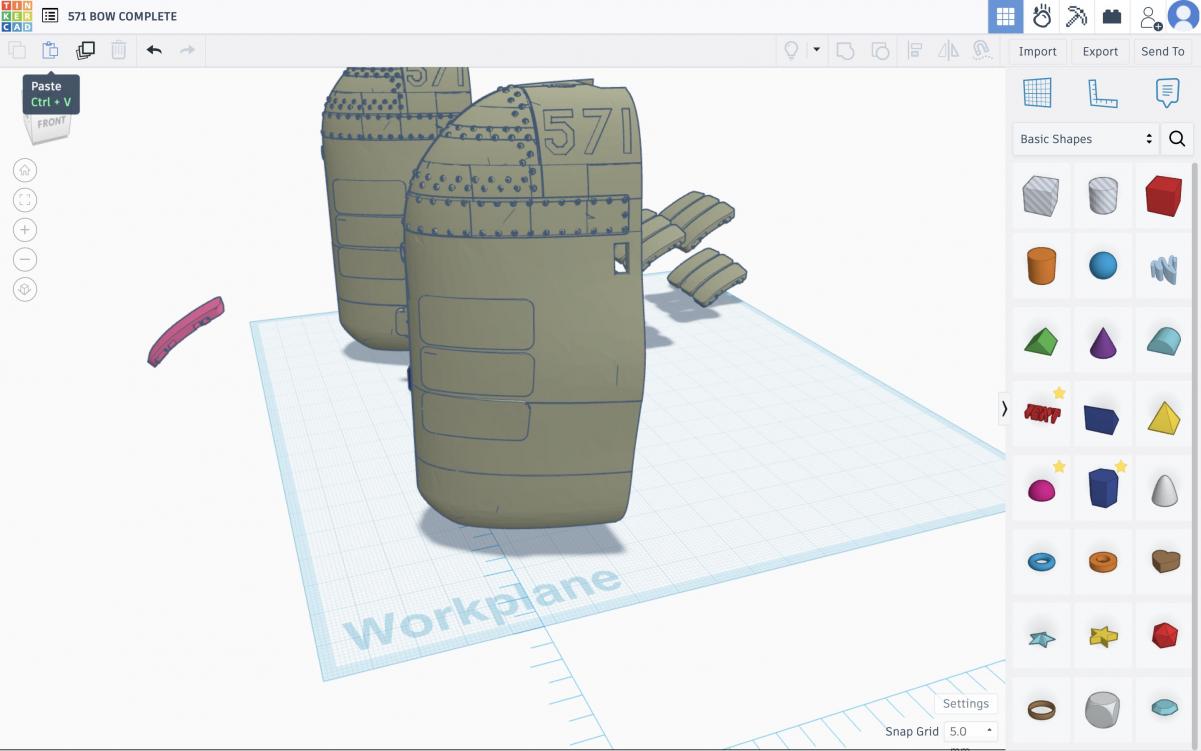Click the Paste clipboard icon

(50, 50)
